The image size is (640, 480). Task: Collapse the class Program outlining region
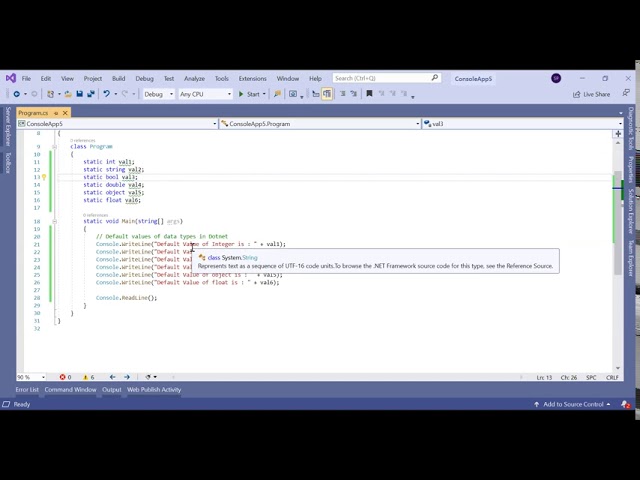tap(54, 147)
